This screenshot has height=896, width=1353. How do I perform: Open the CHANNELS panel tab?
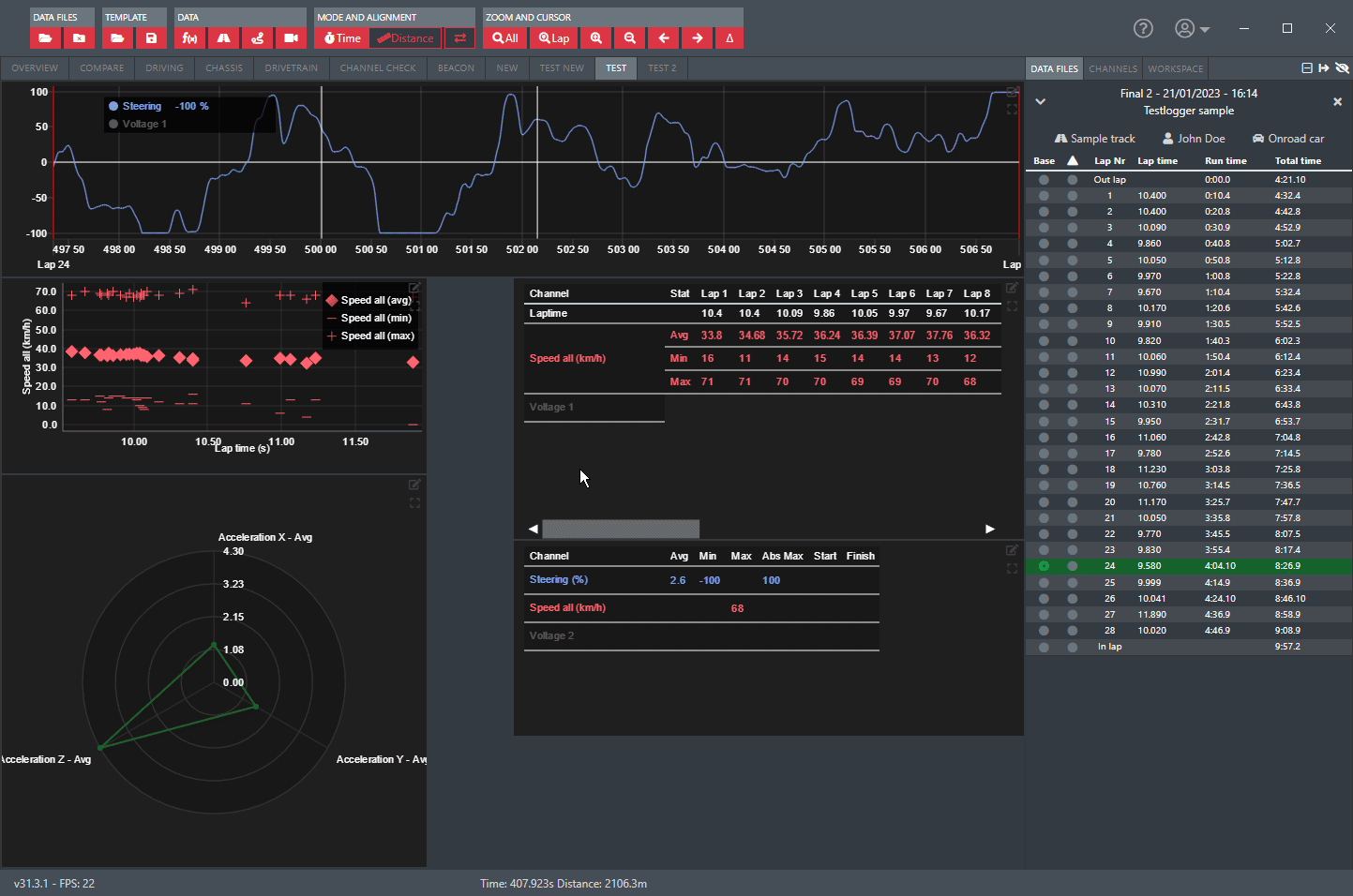pyautogui.click(x=1112, y=68)
